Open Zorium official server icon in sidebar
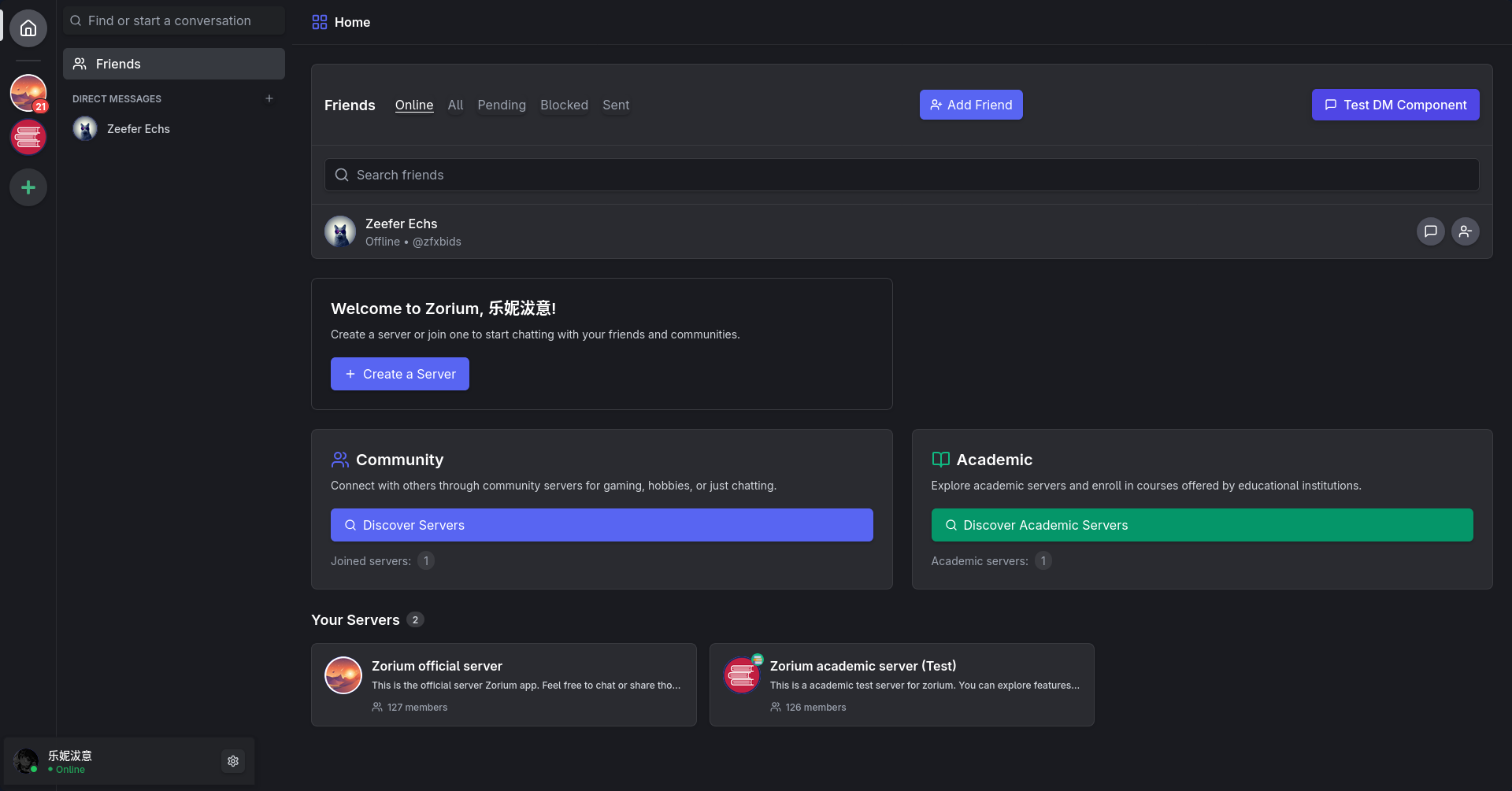 click(28, 93)
